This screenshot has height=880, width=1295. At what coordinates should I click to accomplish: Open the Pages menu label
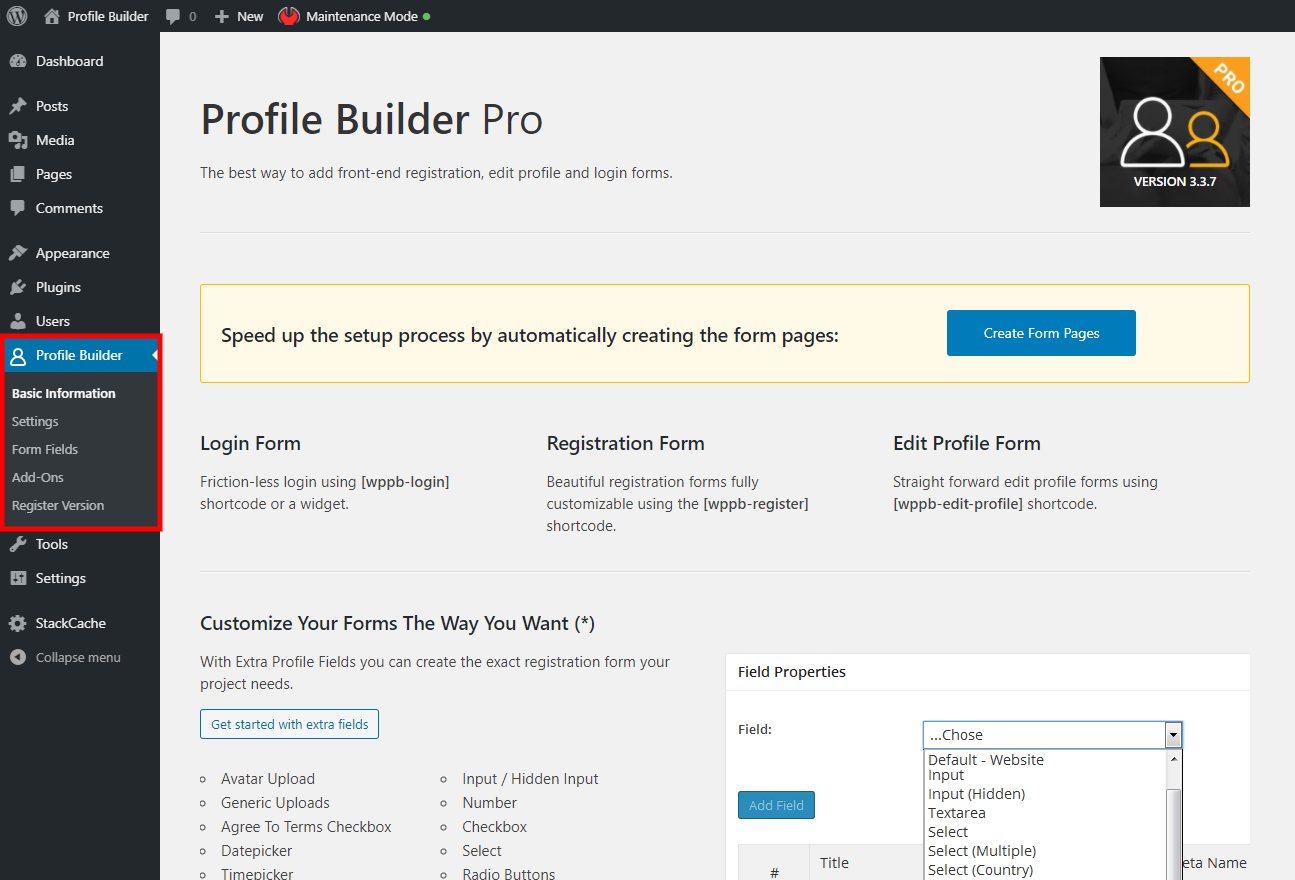pos(54,174)
